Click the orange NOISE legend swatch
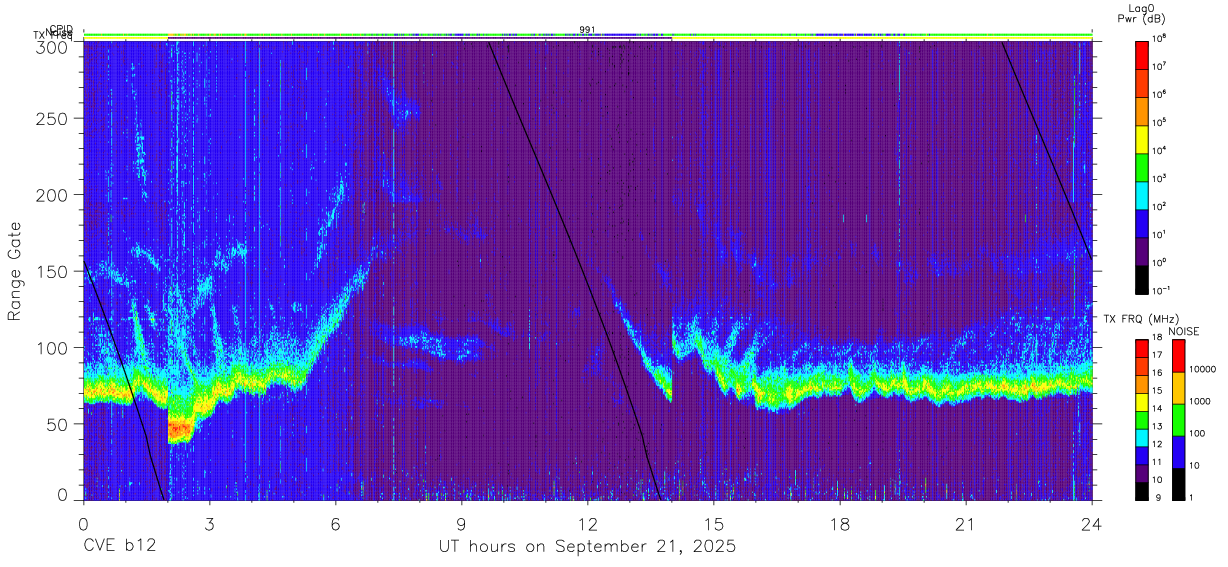The width and height of the screenshot is (1228, 567). (x=1179, y=388)
